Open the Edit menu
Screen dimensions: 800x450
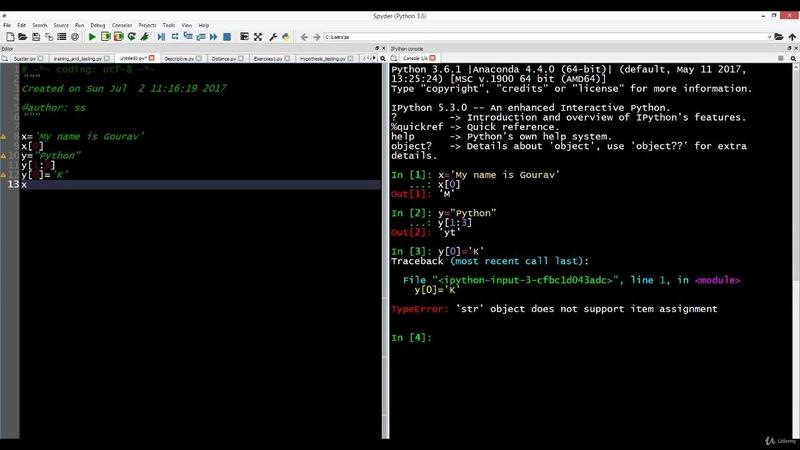point(21,25)
